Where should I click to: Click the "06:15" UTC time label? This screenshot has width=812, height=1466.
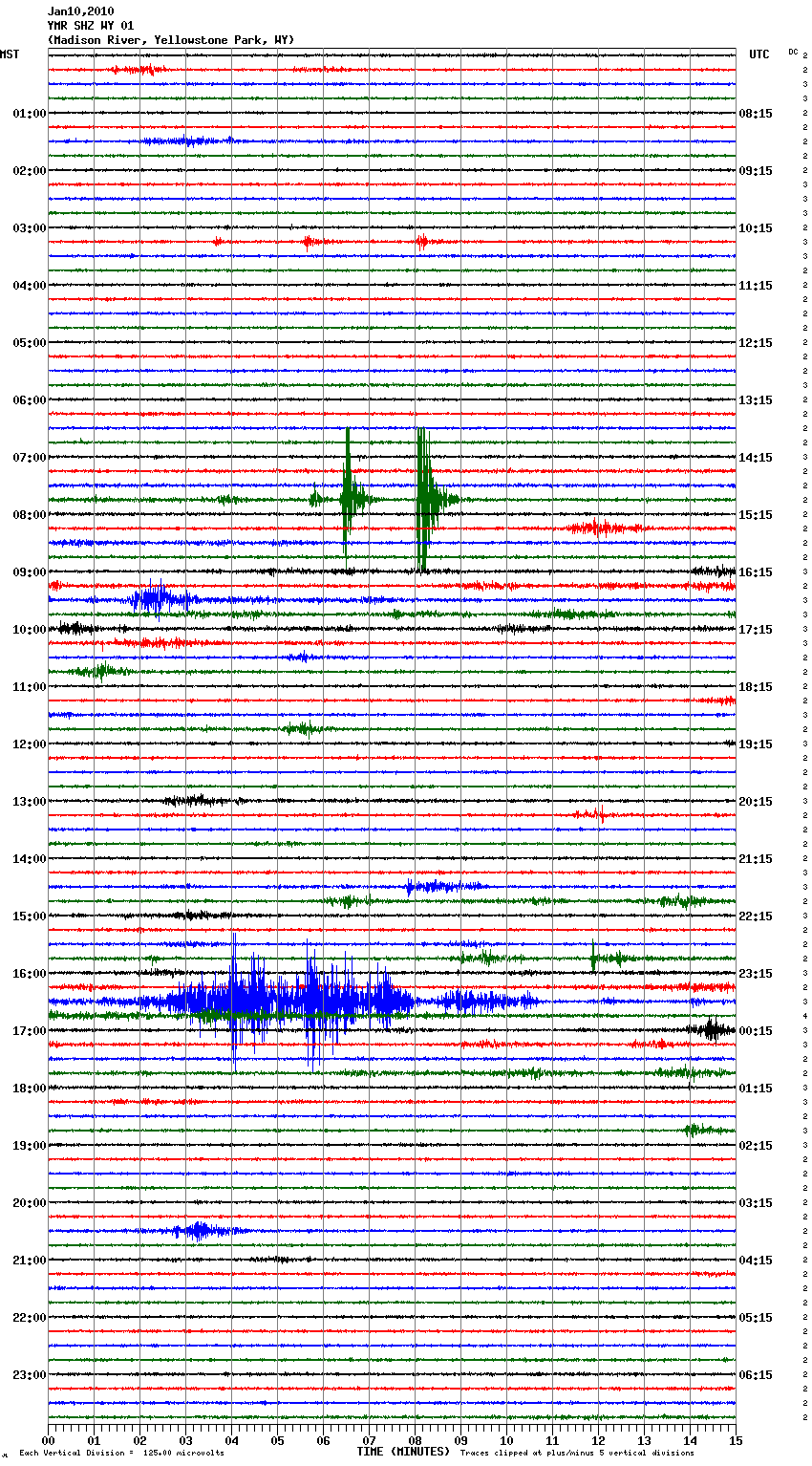click(756, 1375)
